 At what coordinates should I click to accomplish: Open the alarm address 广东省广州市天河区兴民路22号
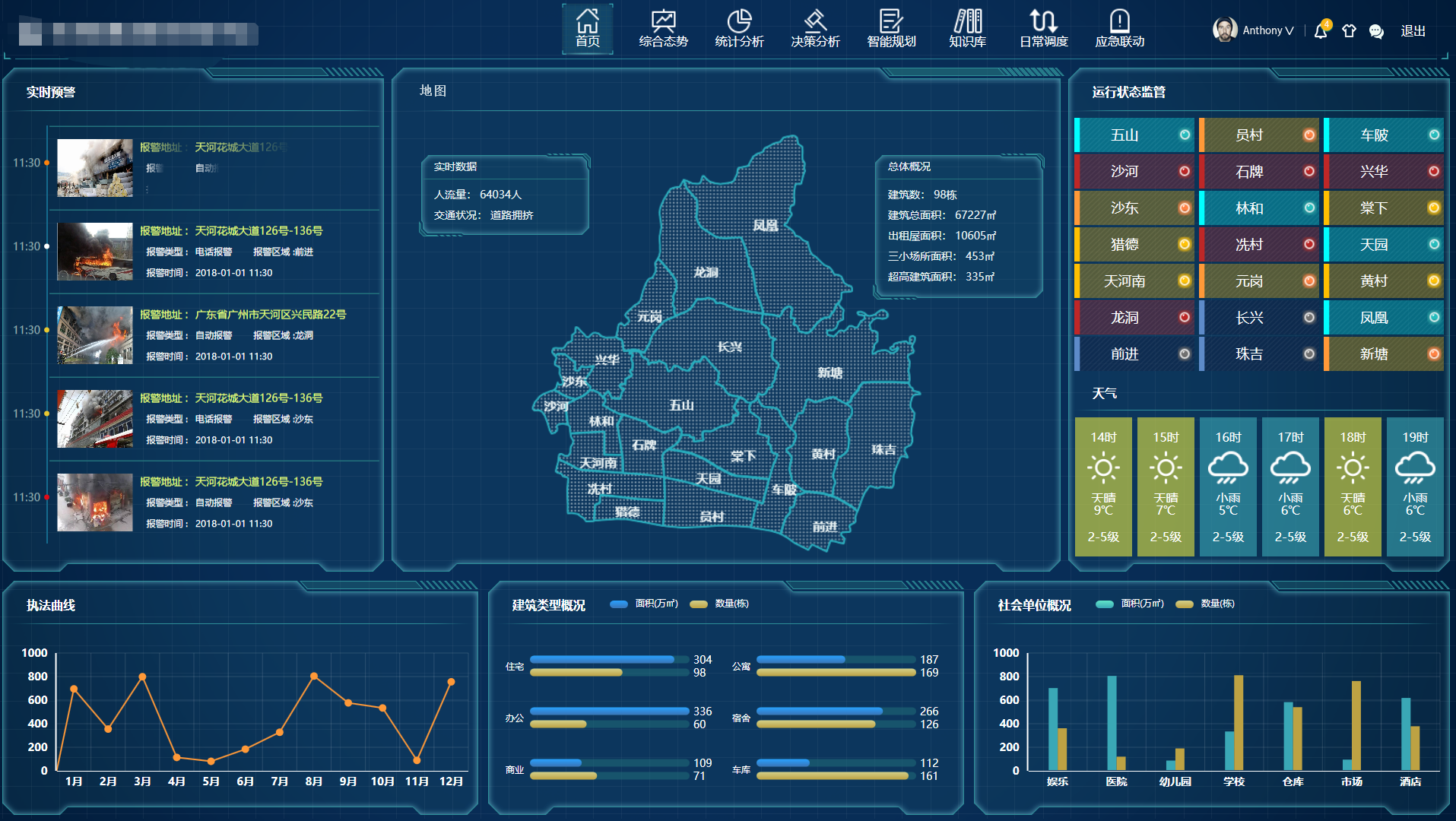click(x=271, y=314)
